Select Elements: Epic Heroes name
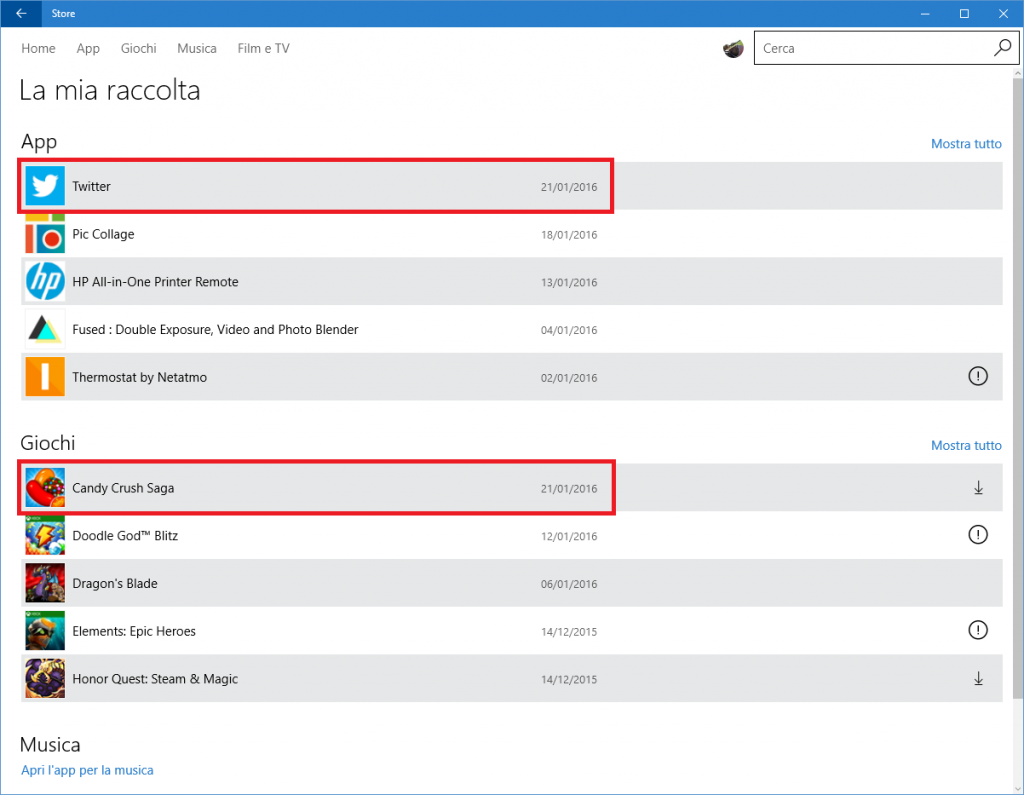The height and width of the screenshot is (795, 1024). (134, 631)
